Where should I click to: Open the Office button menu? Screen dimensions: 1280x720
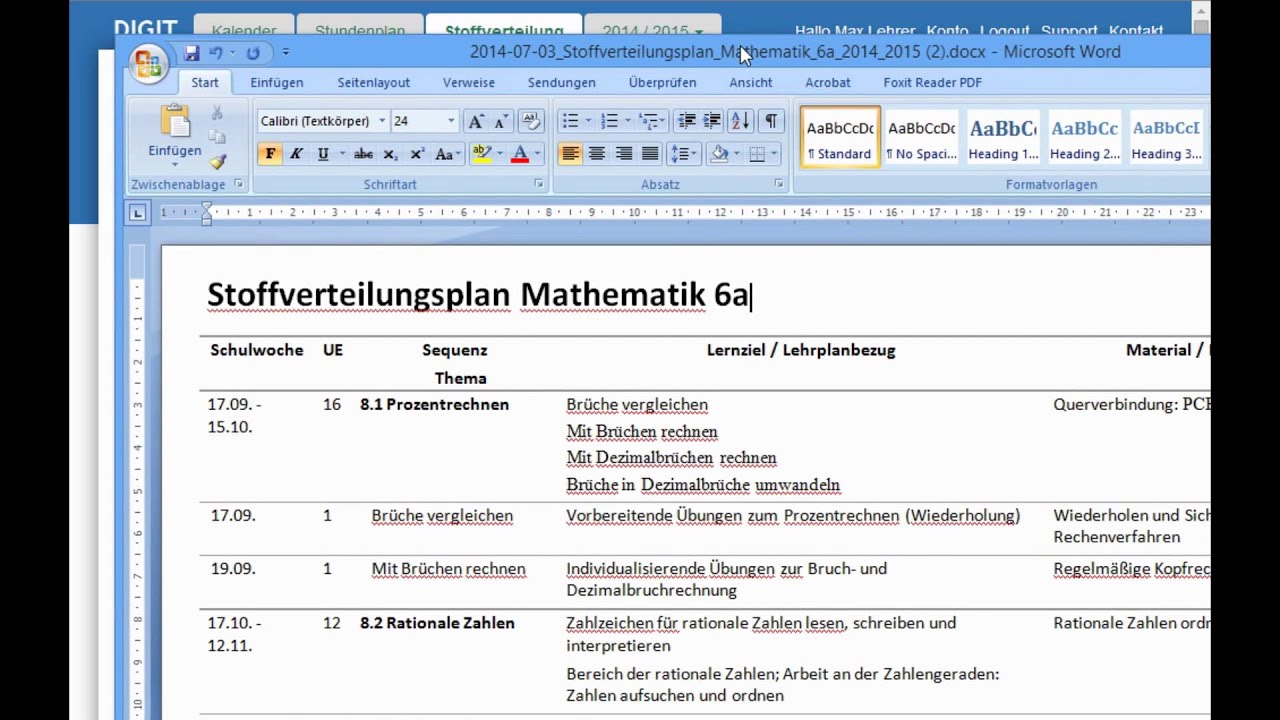tap(149, 63)
